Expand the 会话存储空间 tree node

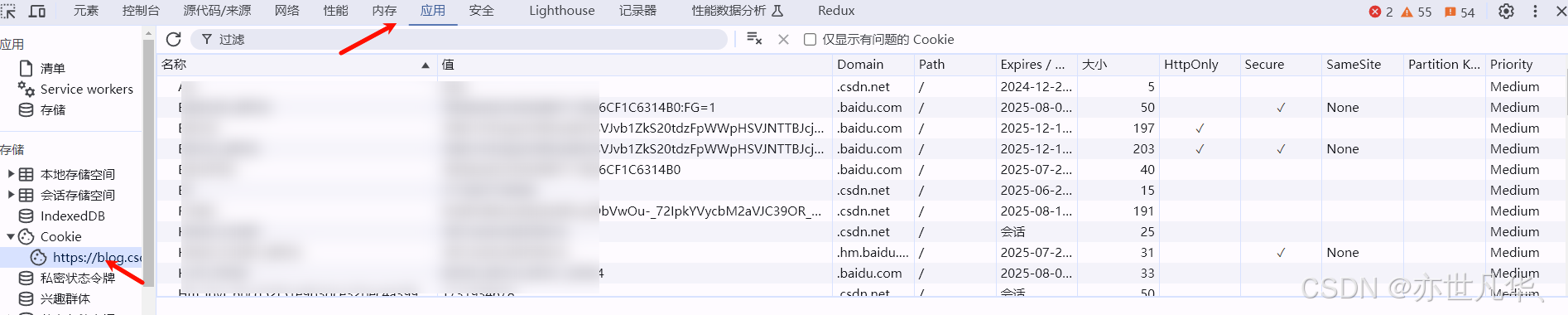click(x=11, y=195)
